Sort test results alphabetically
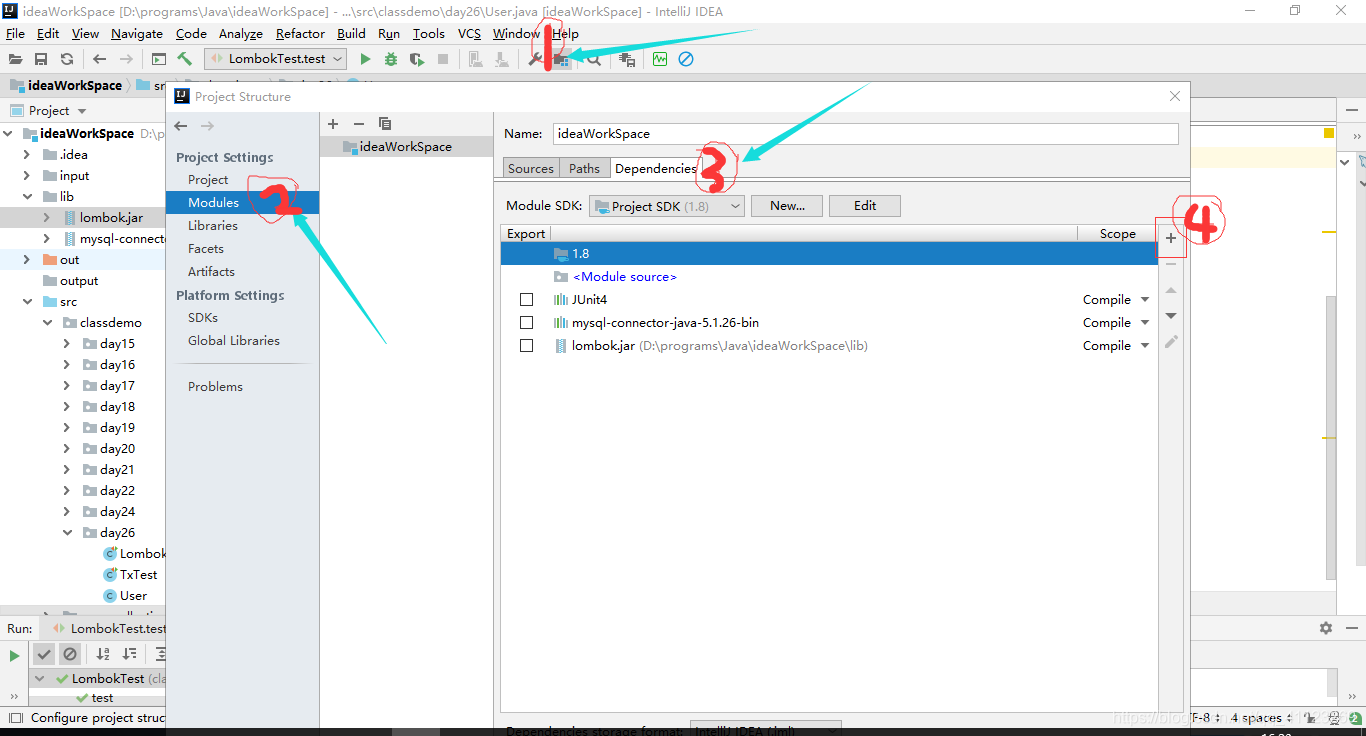1366x736 pixels. coord(103,654)
